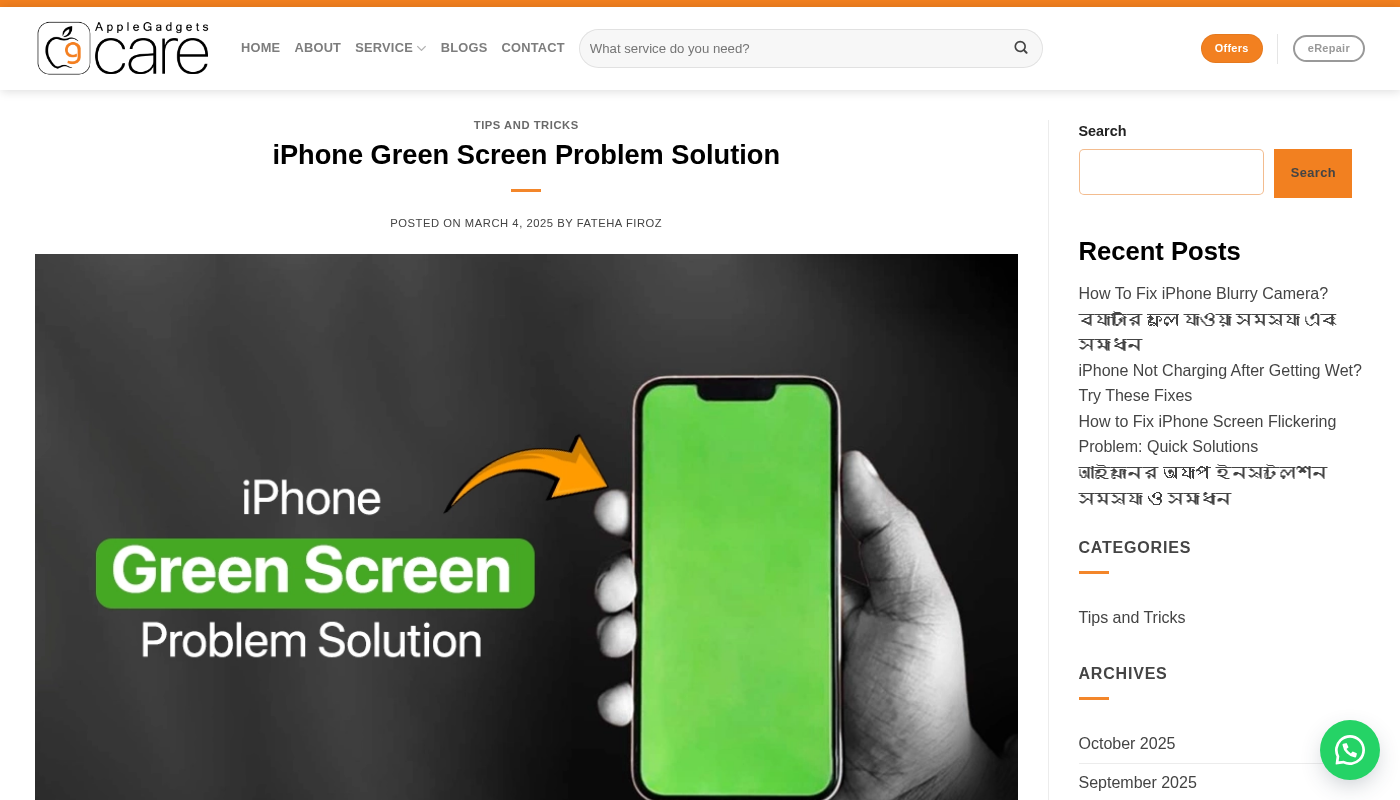Select Contact in the navigation
Image resolution: width=1400 pixels, height=800 pixels.
tap(533, 48)
